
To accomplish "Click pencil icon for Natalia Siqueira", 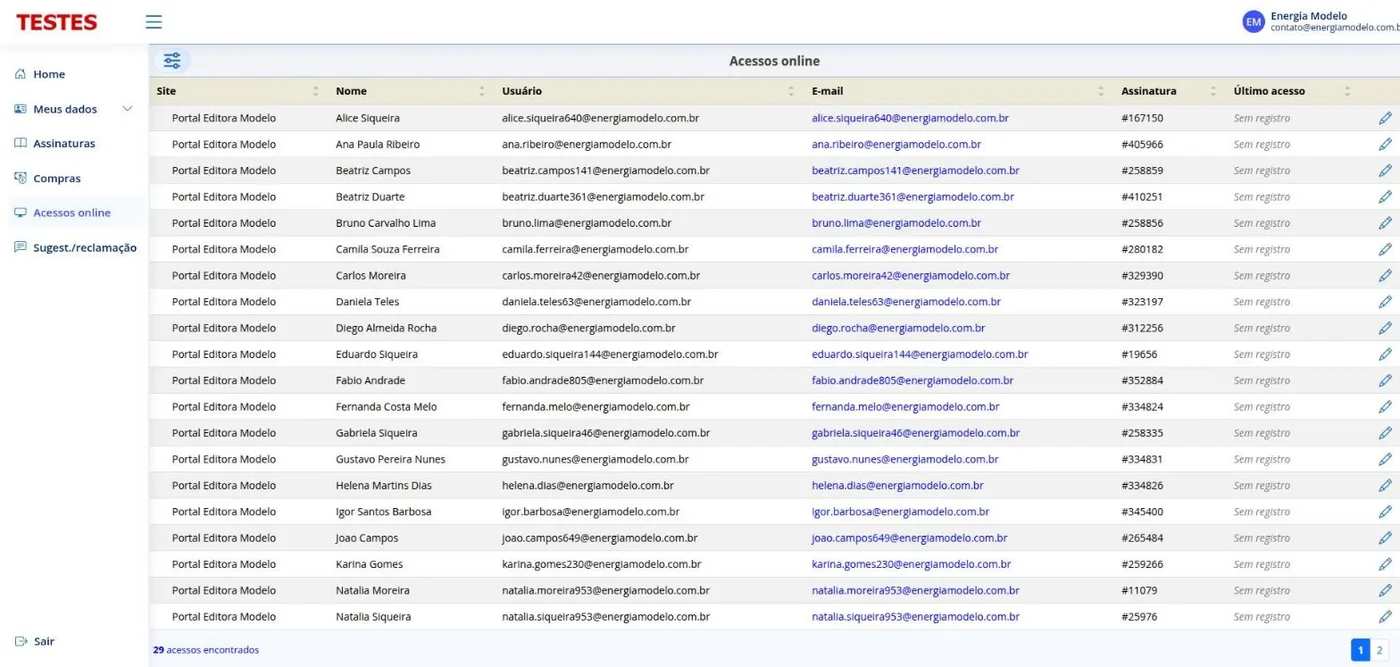I will pyautogui.click(x=1385, y=617).
